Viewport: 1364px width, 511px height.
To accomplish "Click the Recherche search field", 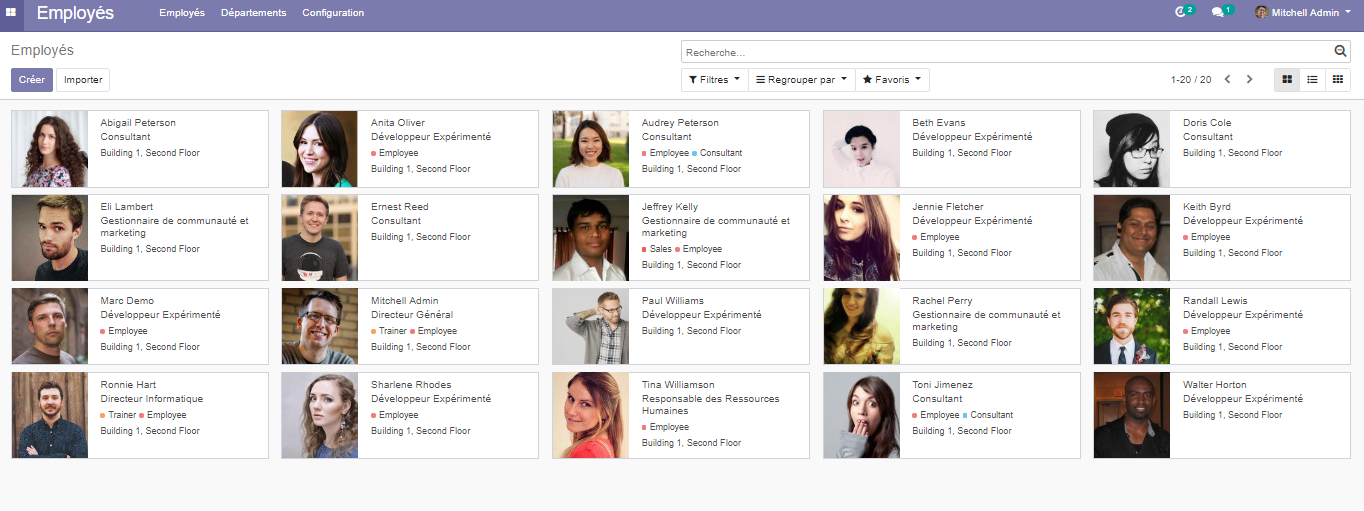I will click(x=1005, y=52).
